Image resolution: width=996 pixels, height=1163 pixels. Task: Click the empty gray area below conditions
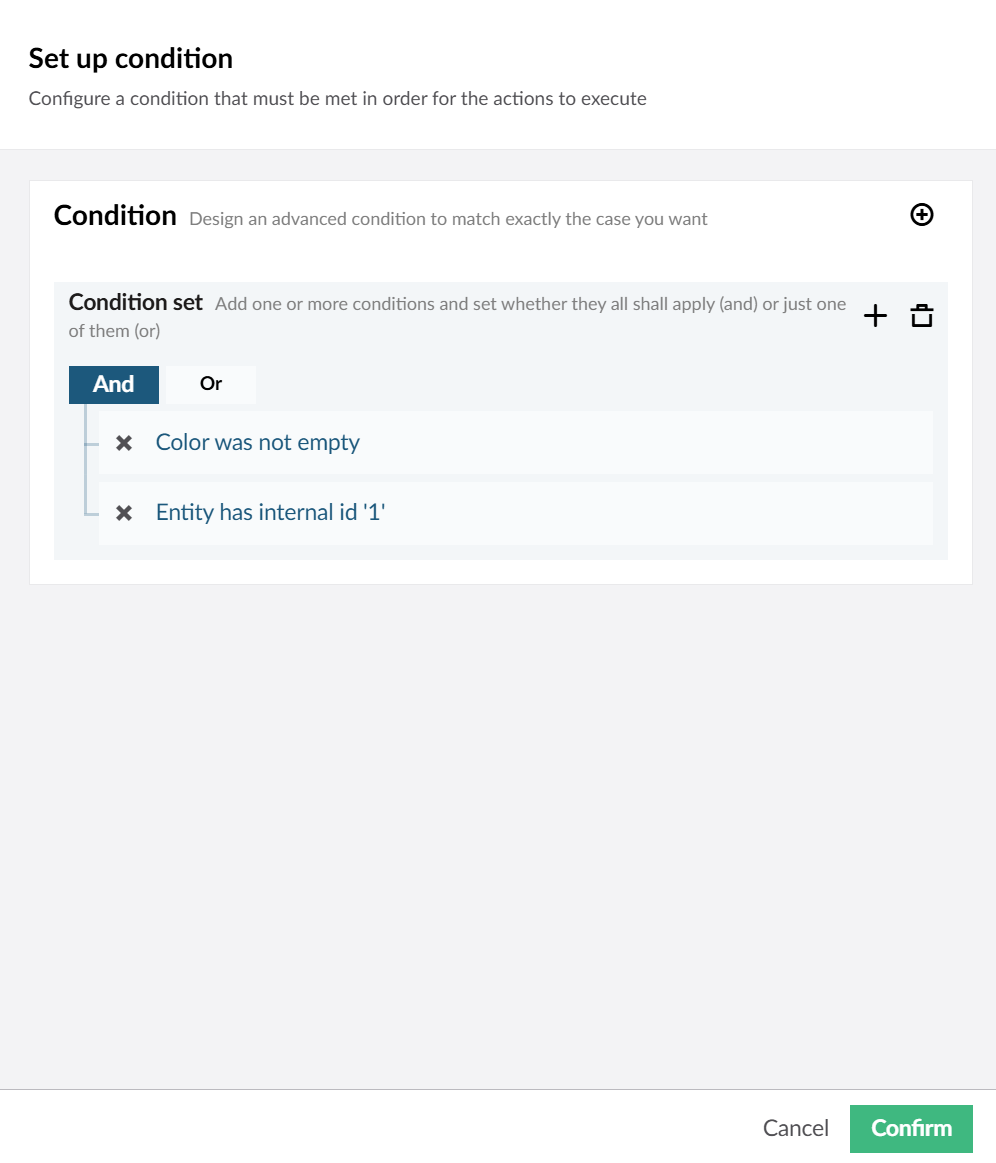(x=498, y=831)
